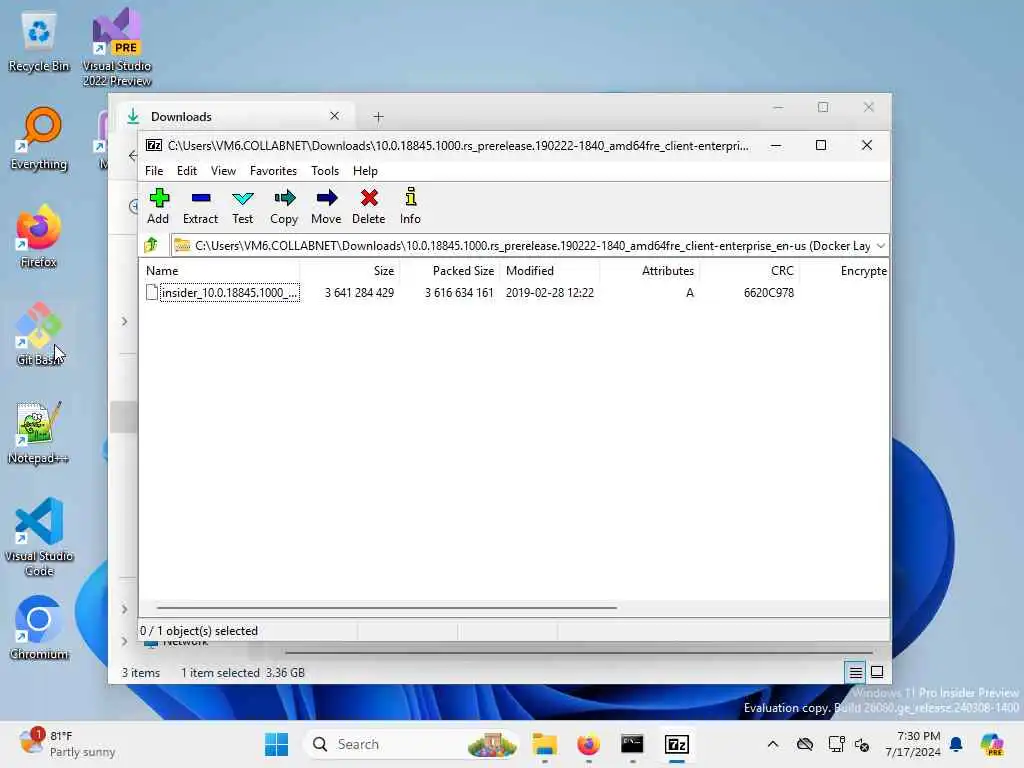Open File Explorer from the taskbar
The image size is (1024, 768).
click(x=544, y=744)
